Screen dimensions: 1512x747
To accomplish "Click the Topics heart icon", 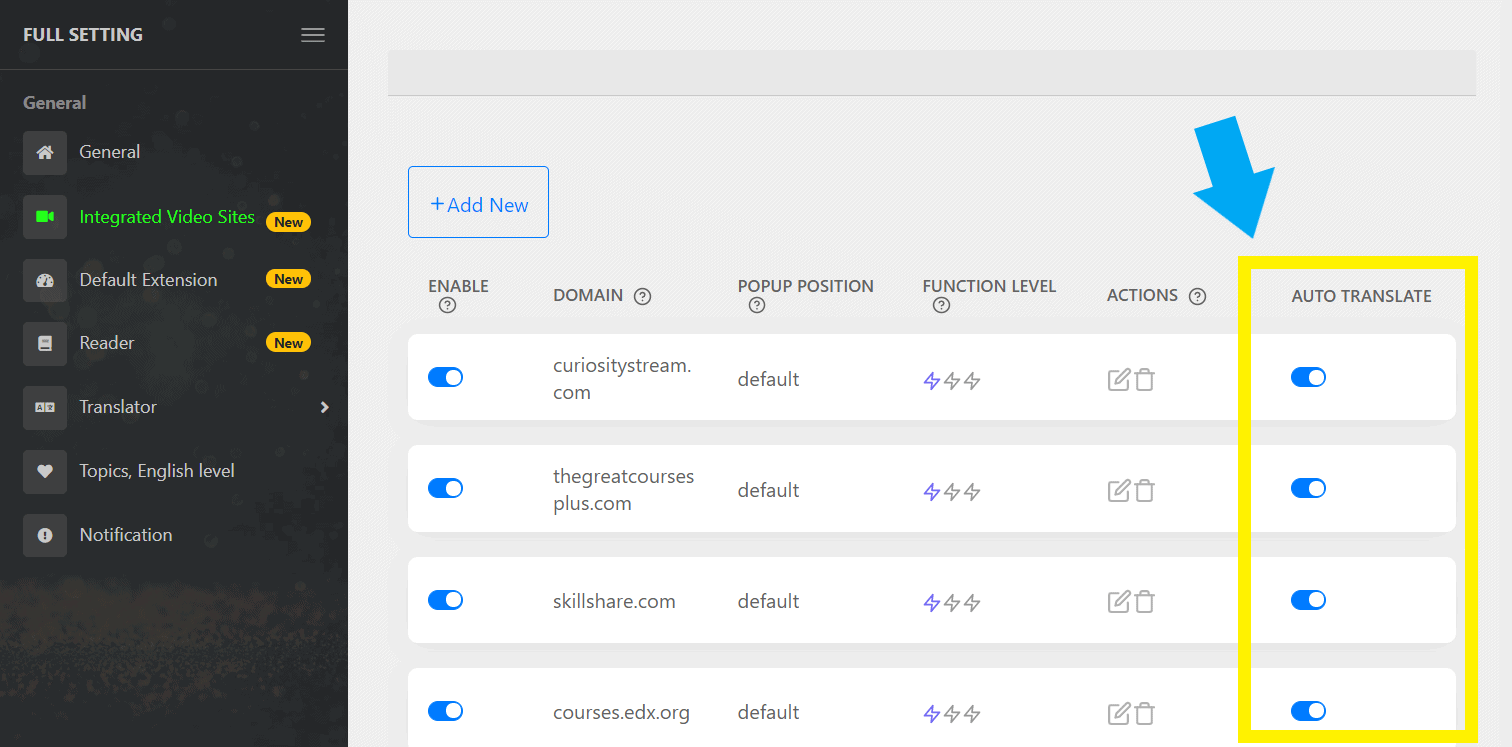I will 45,472.
